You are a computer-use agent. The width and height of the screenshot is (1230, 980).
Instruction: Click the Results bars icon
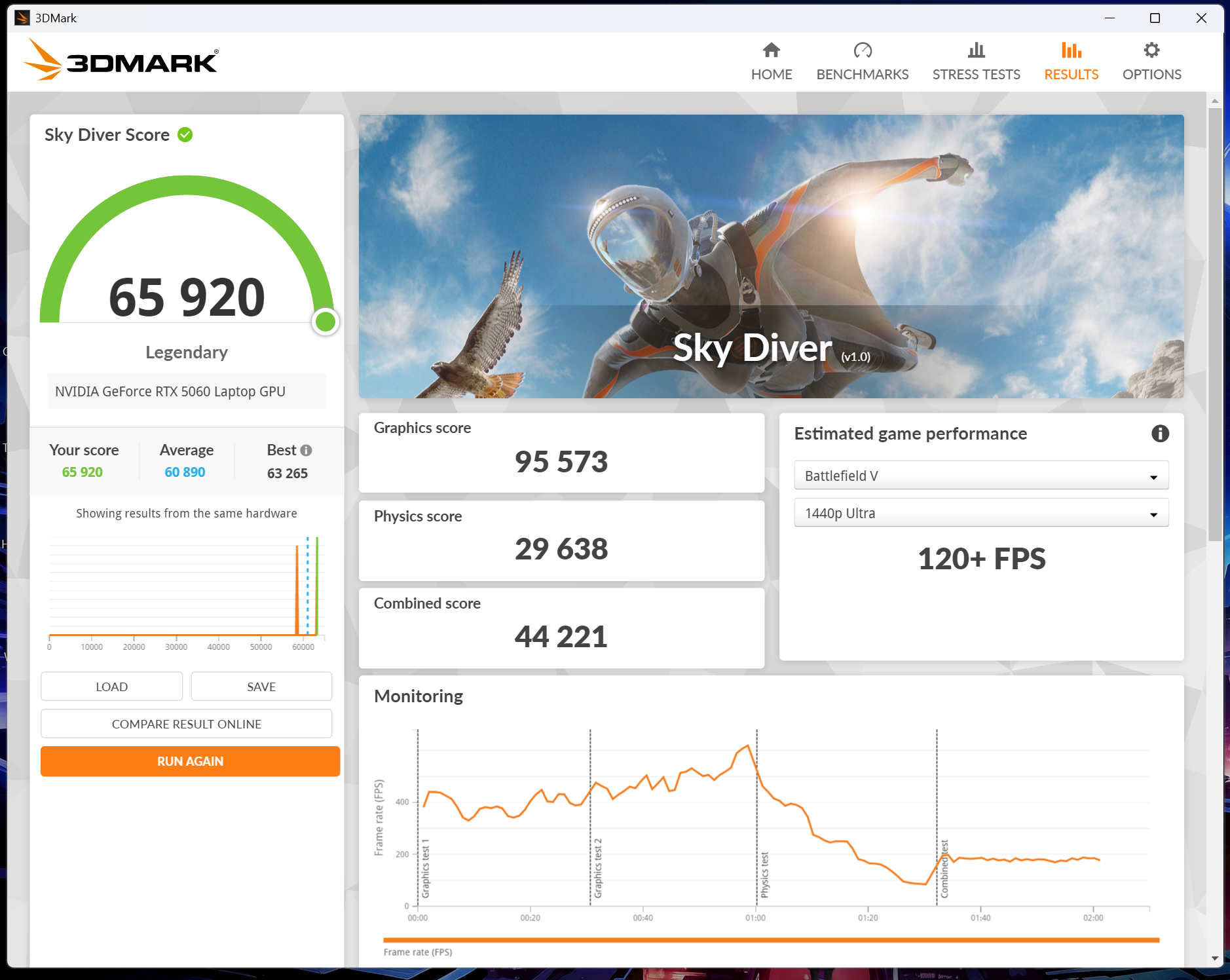[x=1072, y=50]
